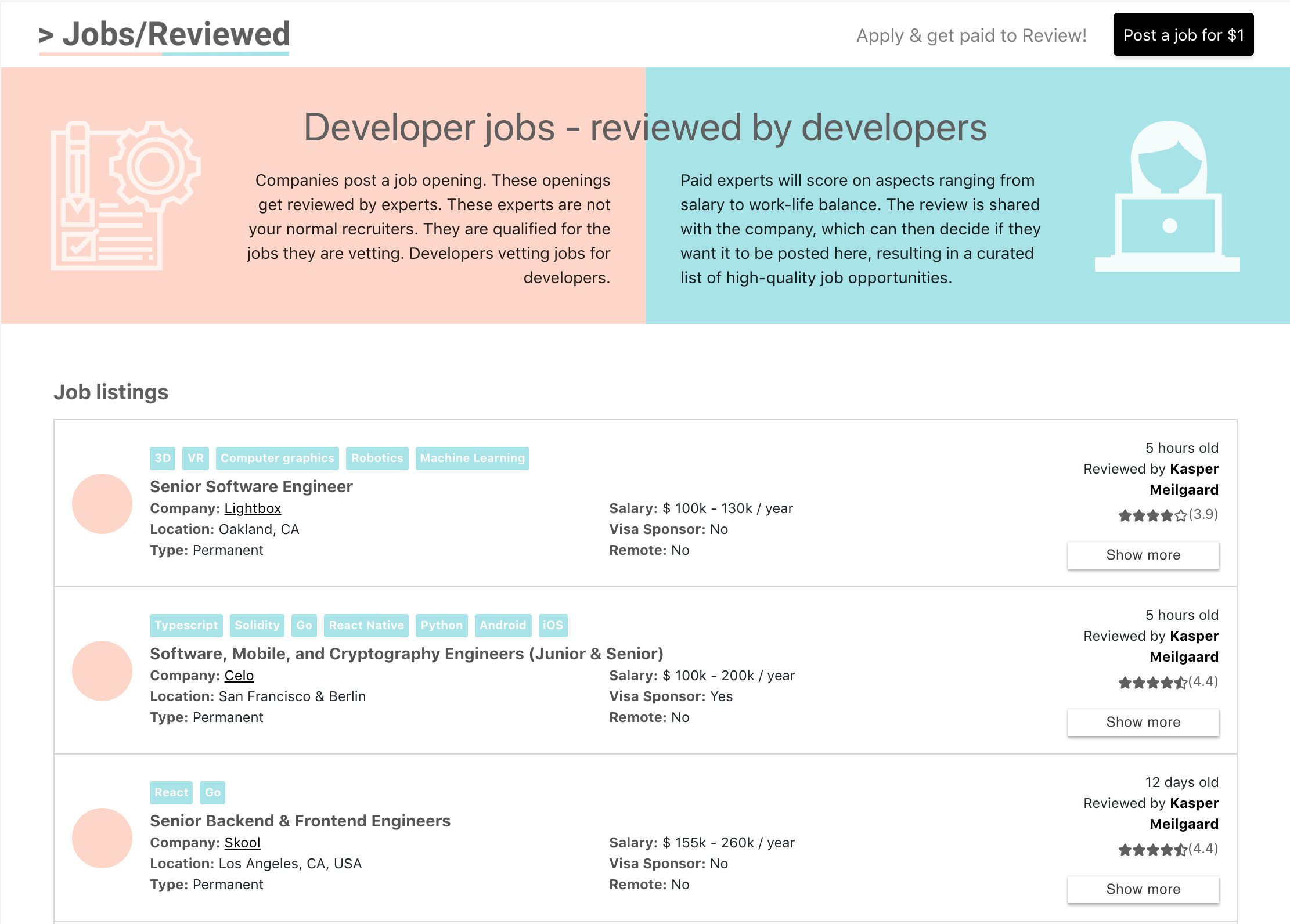Screen dimensions: 1290x924
Task: Click the checklist and gear hero icon
Action: 126,195
